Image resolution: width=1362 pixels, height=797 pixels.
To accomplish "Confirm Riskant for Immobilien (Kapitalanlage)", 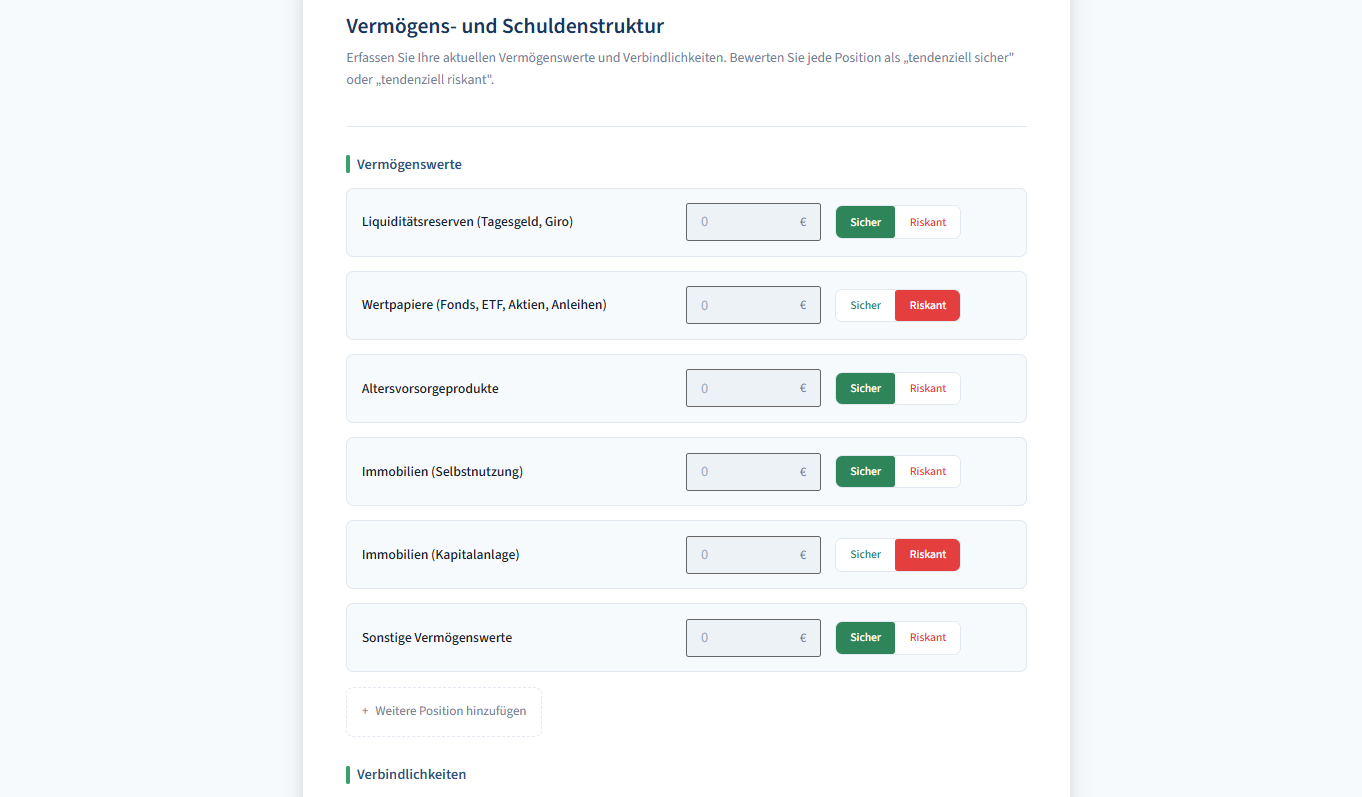I will click(926, 554).
